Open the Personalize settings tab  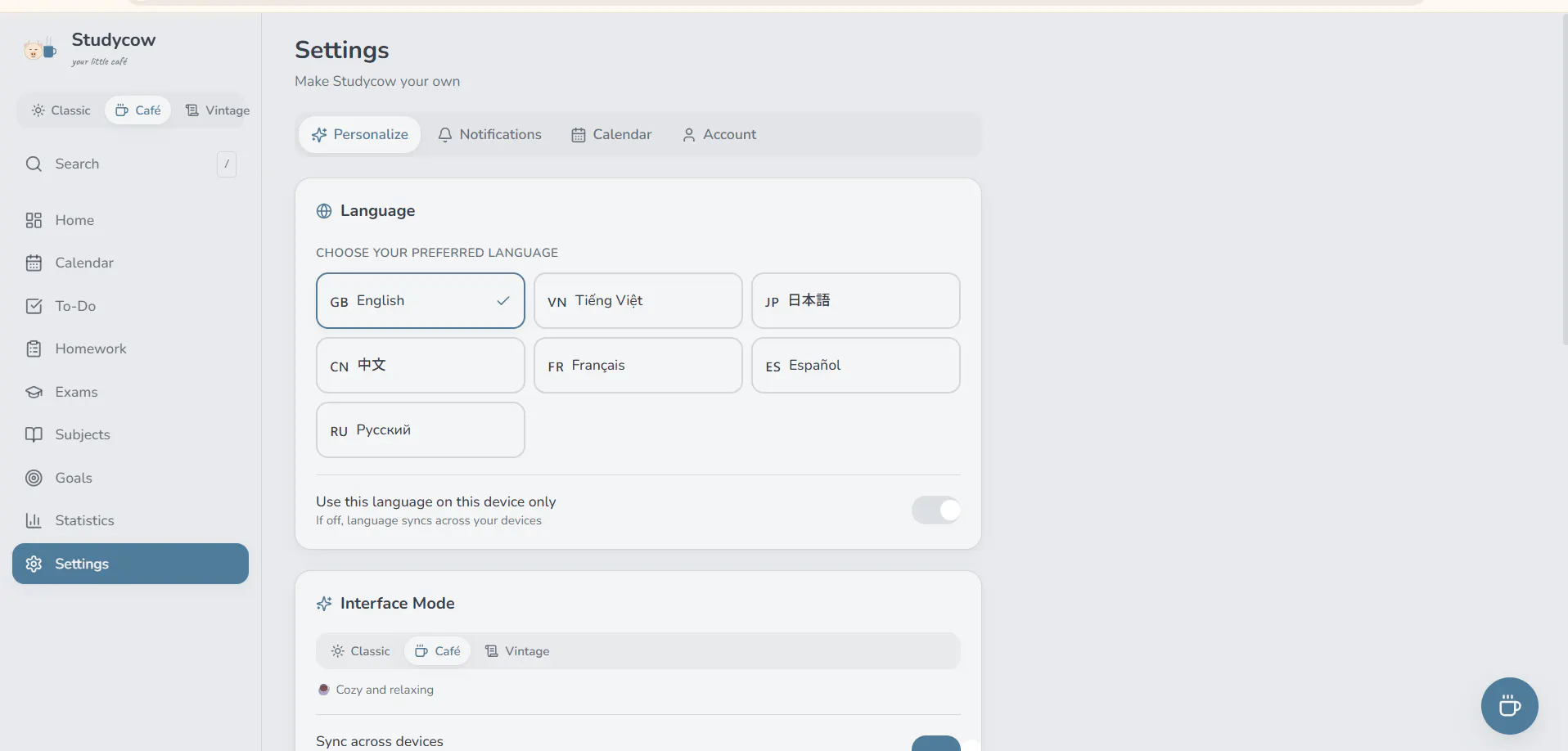(x=359, y=134)
